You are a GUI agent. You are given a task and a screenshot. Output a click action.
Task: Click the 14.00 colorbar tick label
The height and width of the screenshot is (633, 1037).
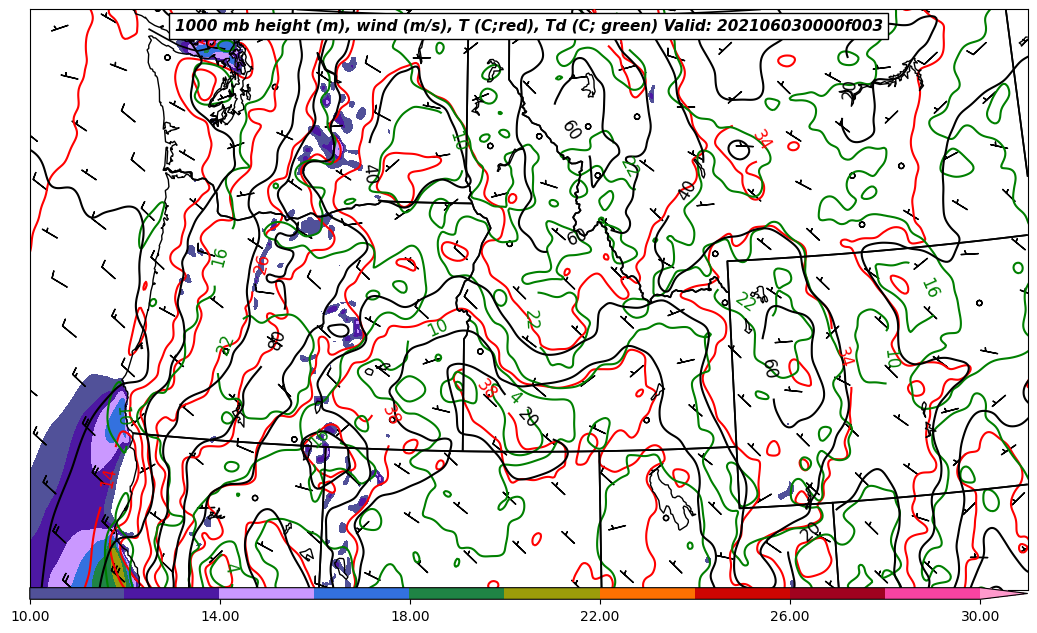click(220, 616)
